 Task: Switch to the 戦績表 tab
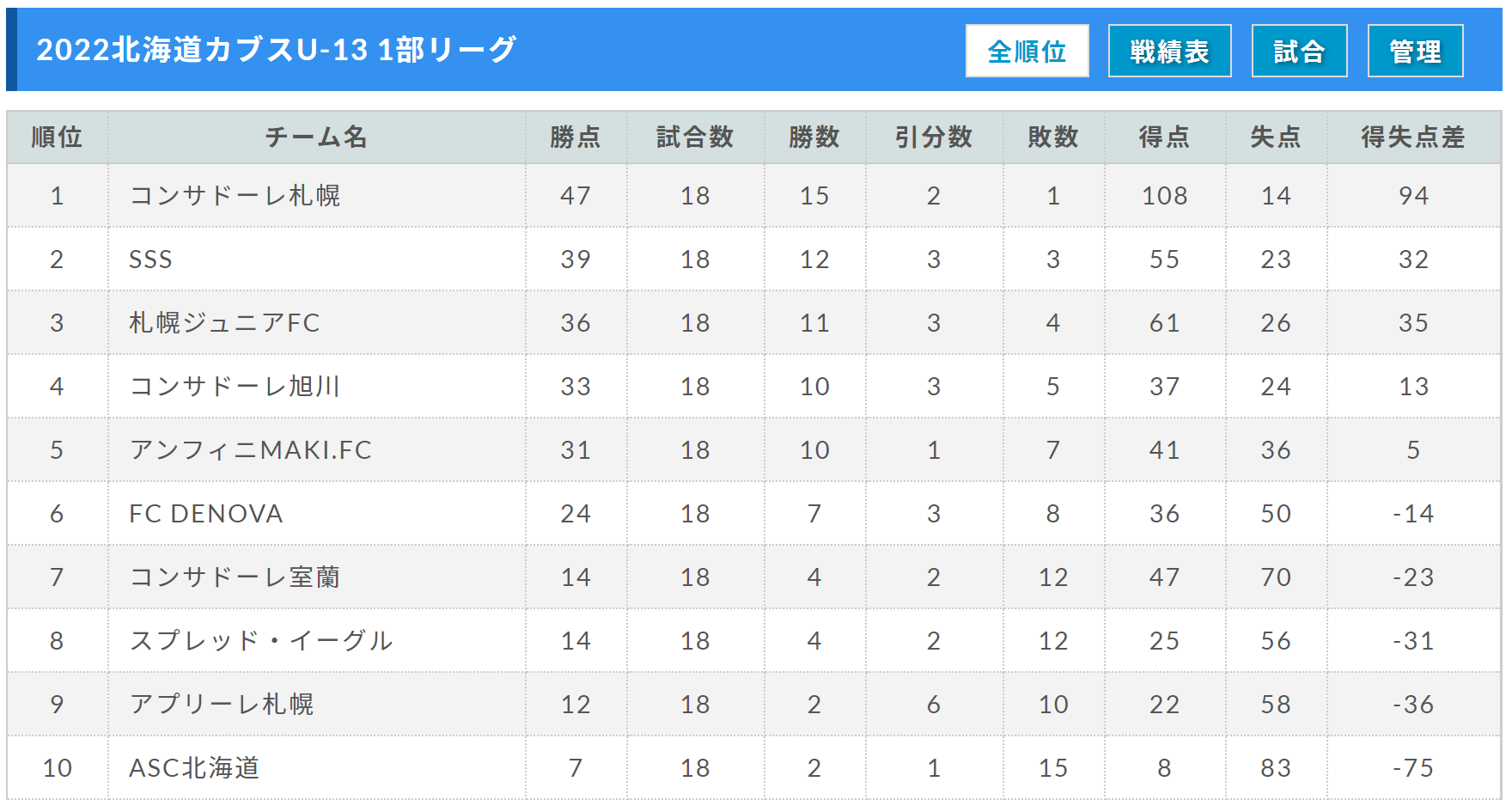pos(1169,51)
